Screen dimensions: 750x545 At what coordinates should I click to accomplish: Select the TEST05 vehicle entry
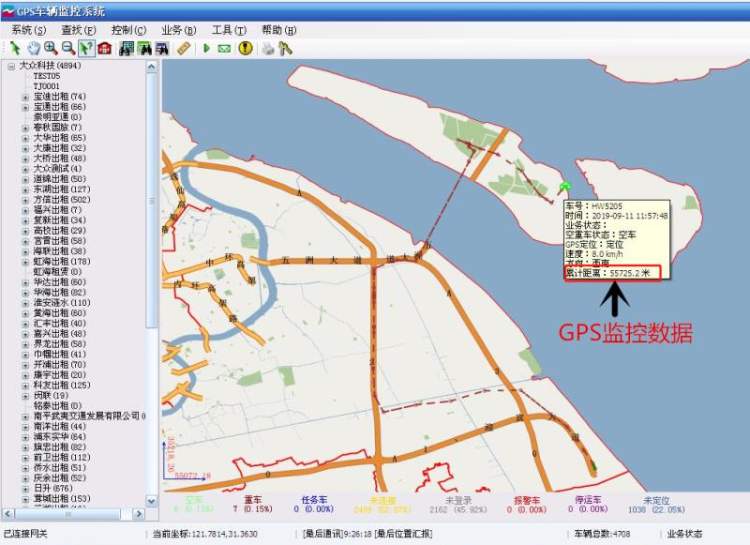tap(46, 76)
